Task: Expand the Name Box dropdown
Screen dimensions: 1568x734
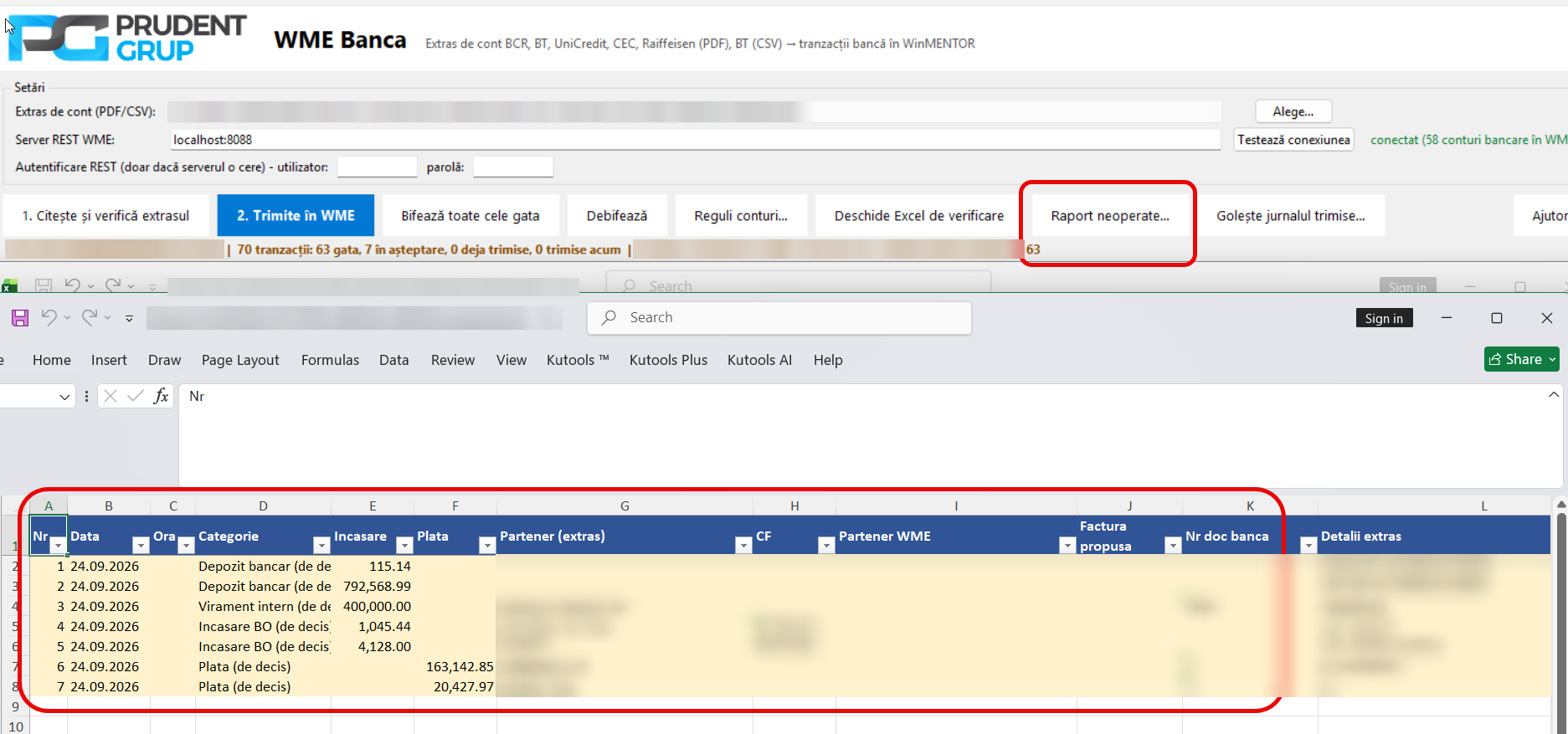Action: click(x=64, y=397)
